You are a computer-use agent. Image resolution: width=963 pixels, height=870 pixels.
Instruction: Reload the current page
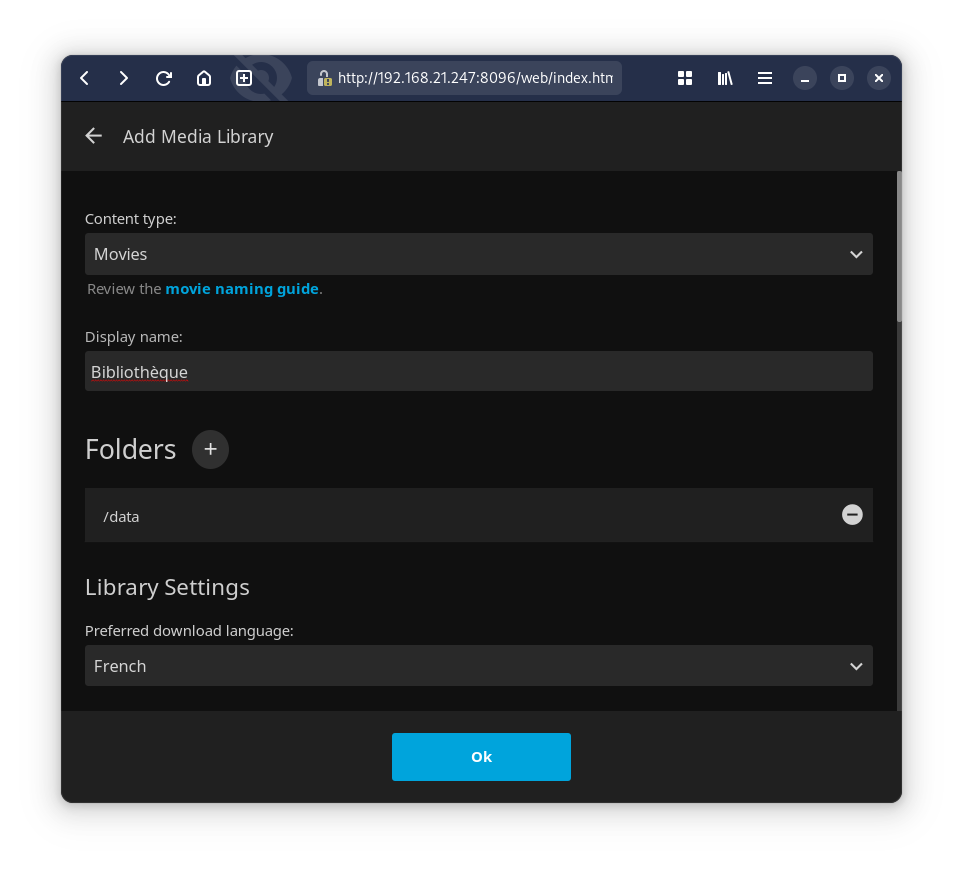[x=163, y=78]
